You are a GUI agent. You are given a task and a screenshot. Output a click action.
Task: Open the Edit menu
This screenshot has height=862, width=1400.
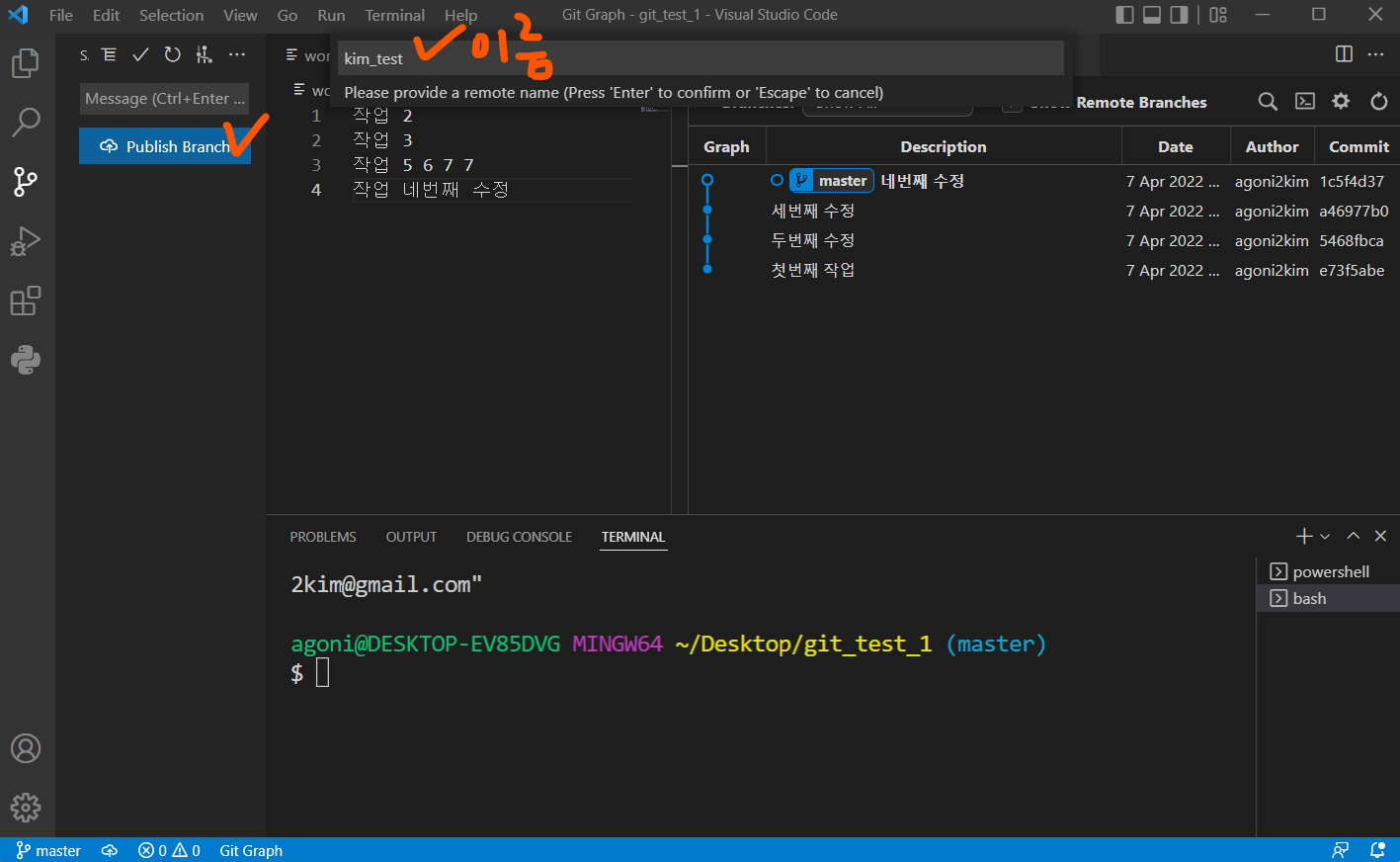106,15
